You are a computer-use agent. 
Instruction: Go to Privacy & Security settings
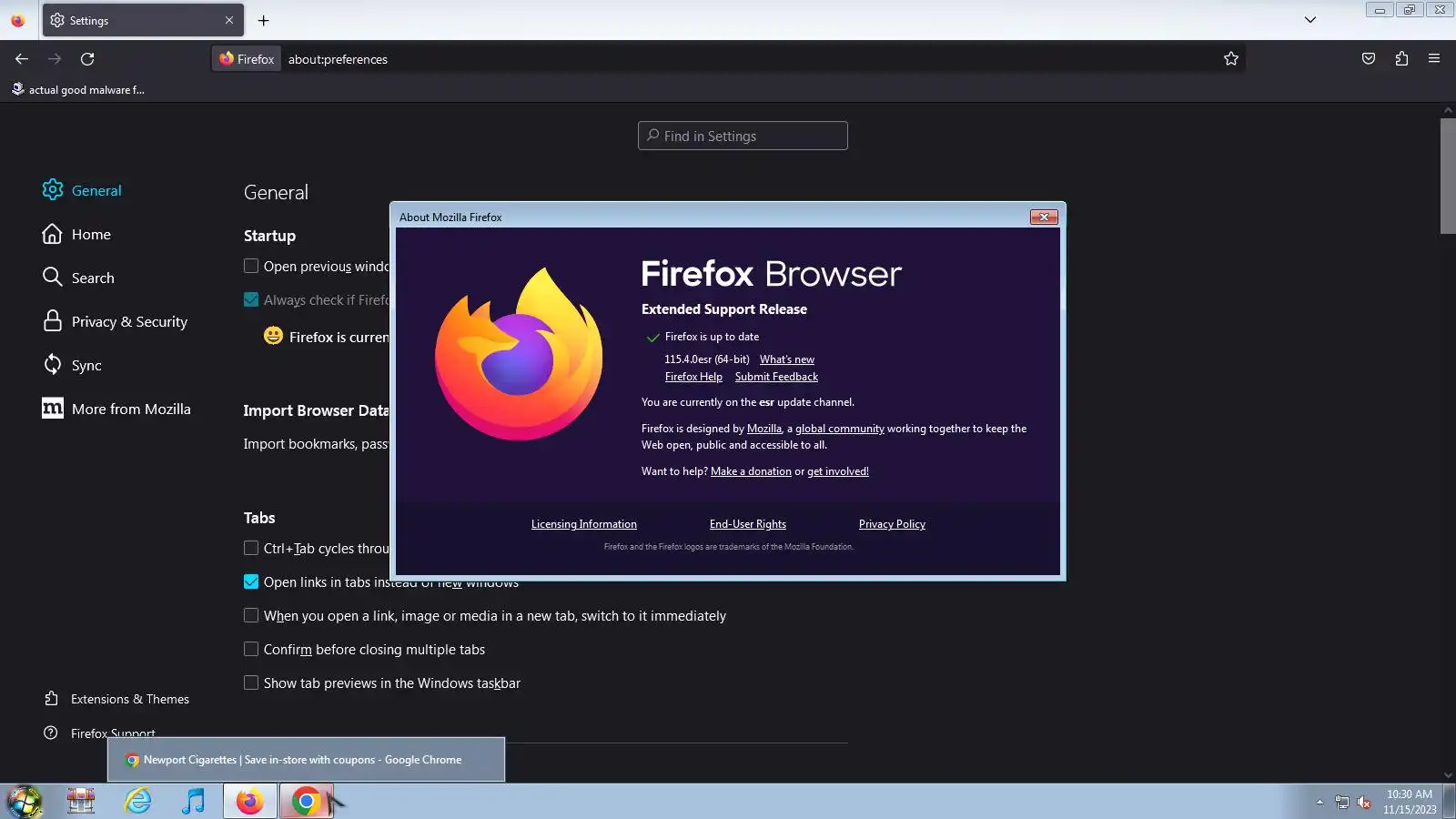tap(115, 321)
